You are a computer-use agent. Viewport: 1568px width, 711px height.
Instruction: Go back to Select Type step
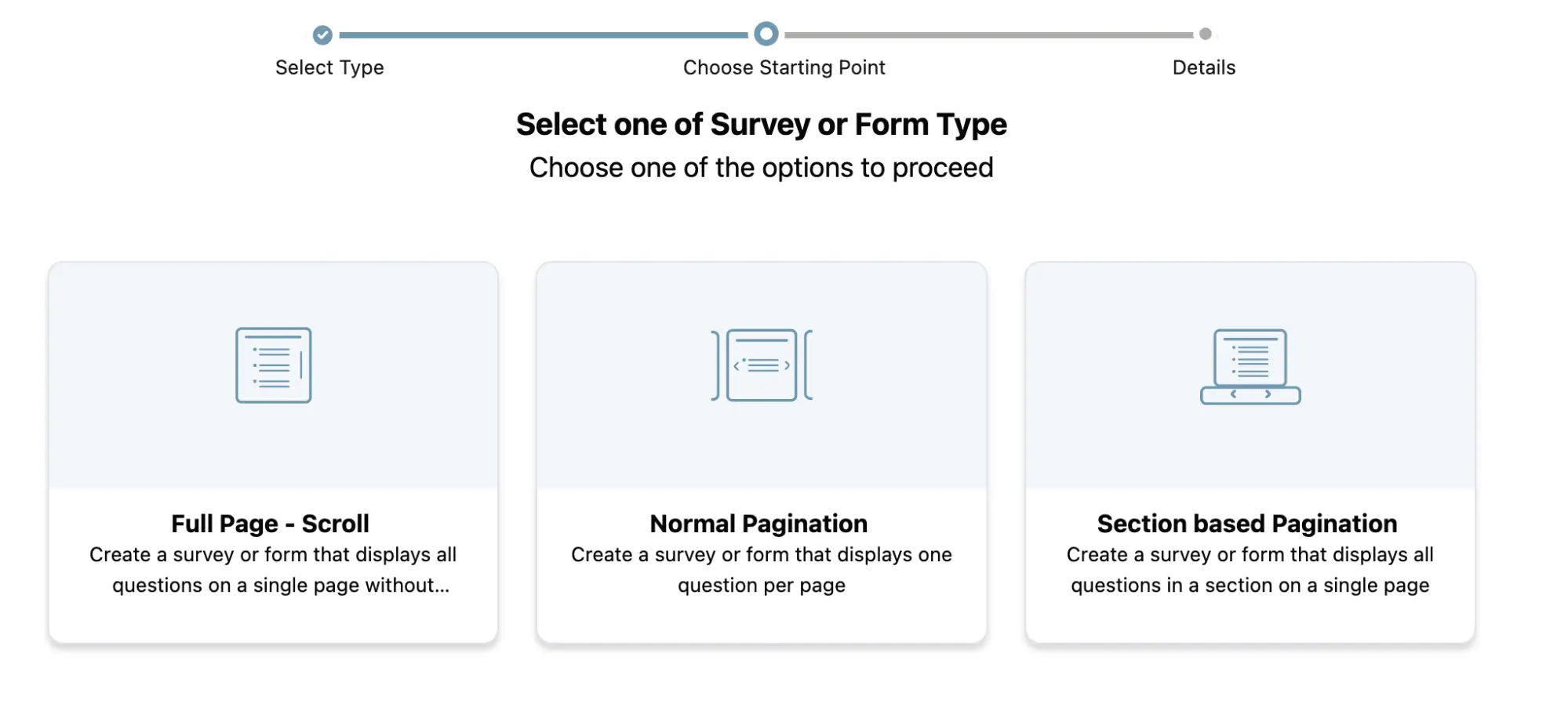329,67
